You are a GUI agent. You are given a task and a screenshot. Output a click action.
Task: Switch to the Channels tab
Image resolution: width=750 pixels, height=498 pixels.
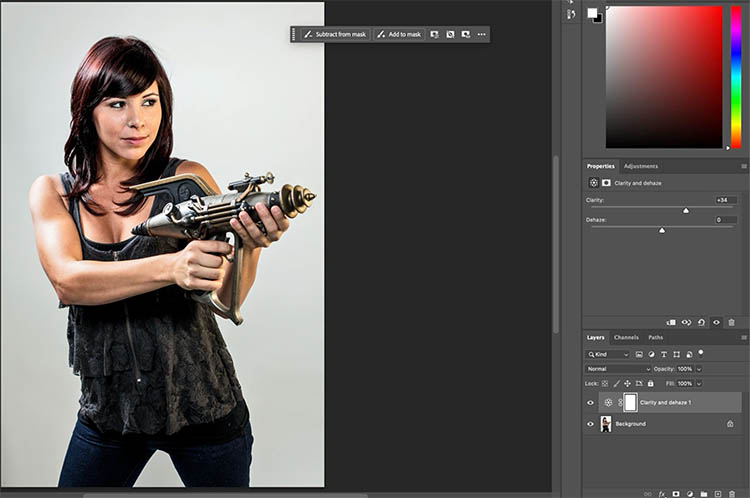[x=626, y=337]
